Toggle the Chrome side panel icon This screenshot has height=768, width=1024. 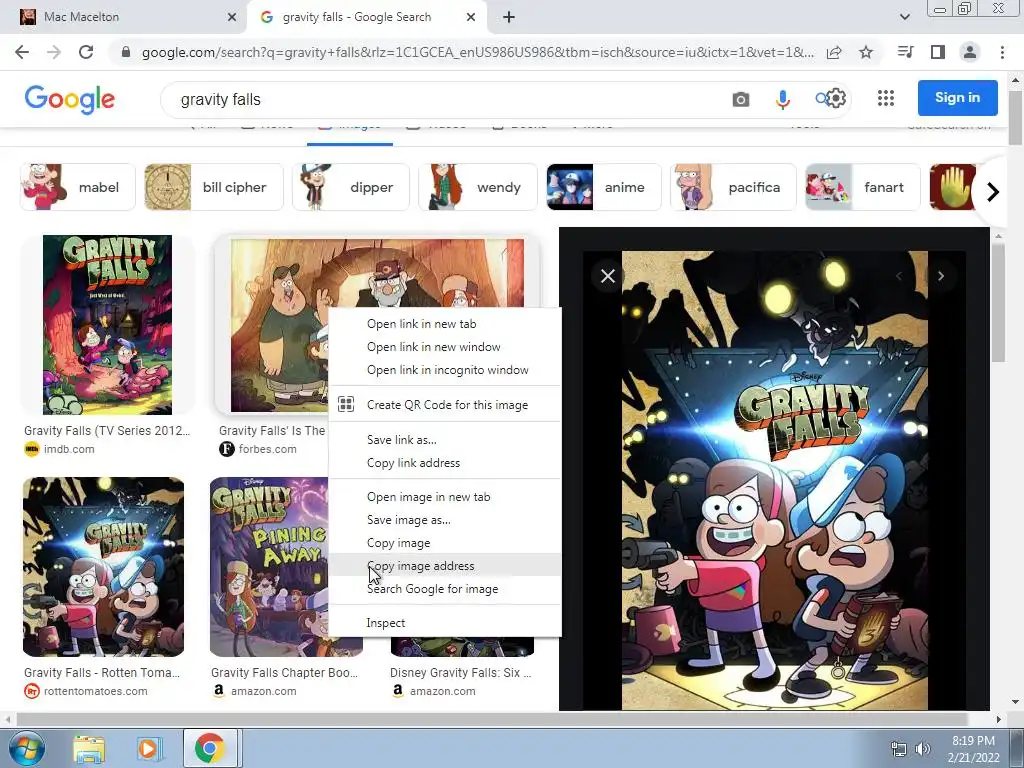938,52
